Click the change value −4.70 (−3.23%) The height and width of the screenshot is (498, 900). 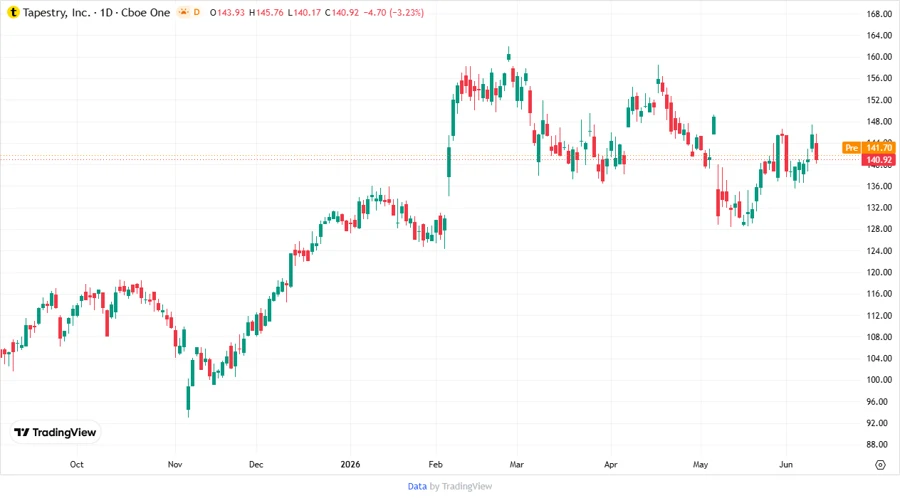pos(394,13)
